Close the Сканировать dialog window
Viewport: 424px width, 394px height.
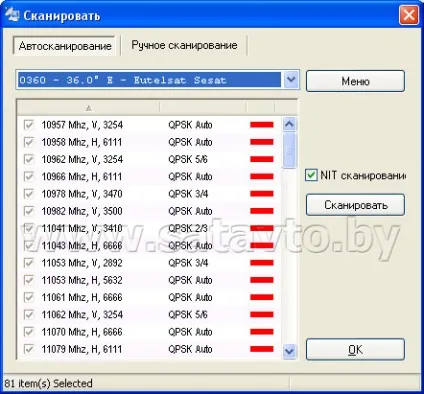tap(409, 15)
